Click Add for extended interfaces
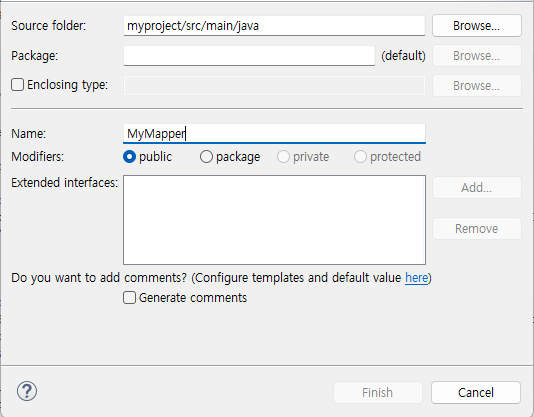Image resolution: width=534 pixels, height=417 pixels. click(476, 187)
